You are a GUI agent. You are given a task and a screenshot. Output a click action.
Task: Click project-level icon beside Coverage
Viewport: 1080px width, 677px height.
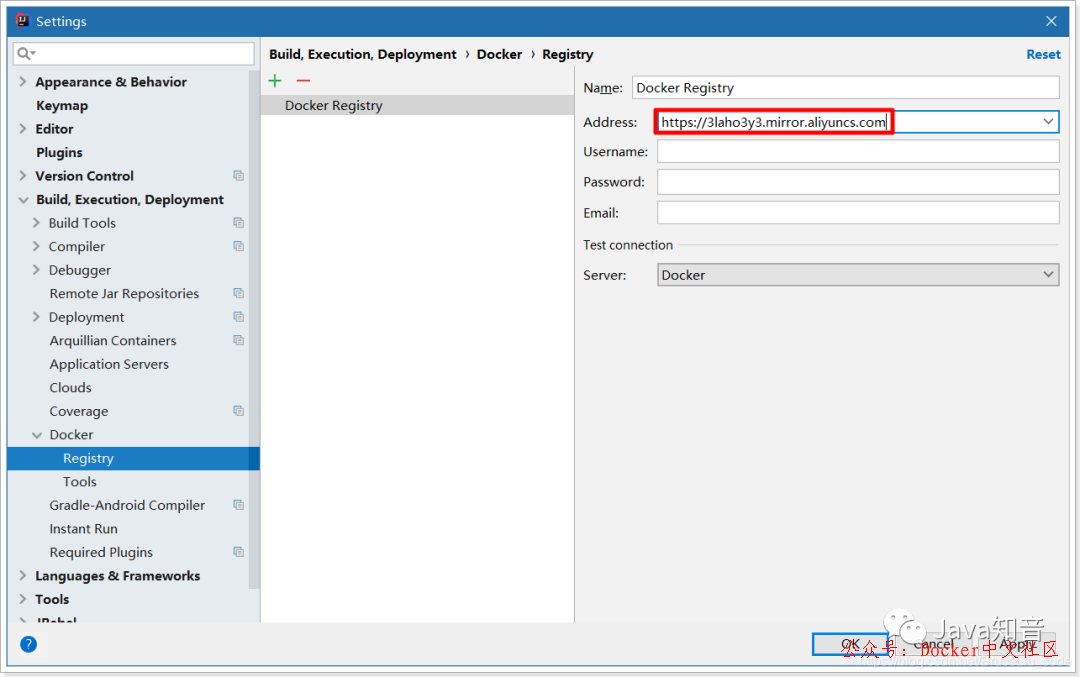pyautogui.click(x=238, y=411)
